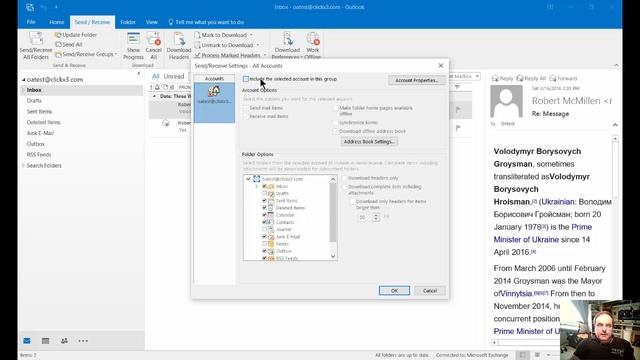Image resolution: width=640 pixels, height=360 pixels.
Task: Switch to the Folder tab
Action: click(128, 22)
